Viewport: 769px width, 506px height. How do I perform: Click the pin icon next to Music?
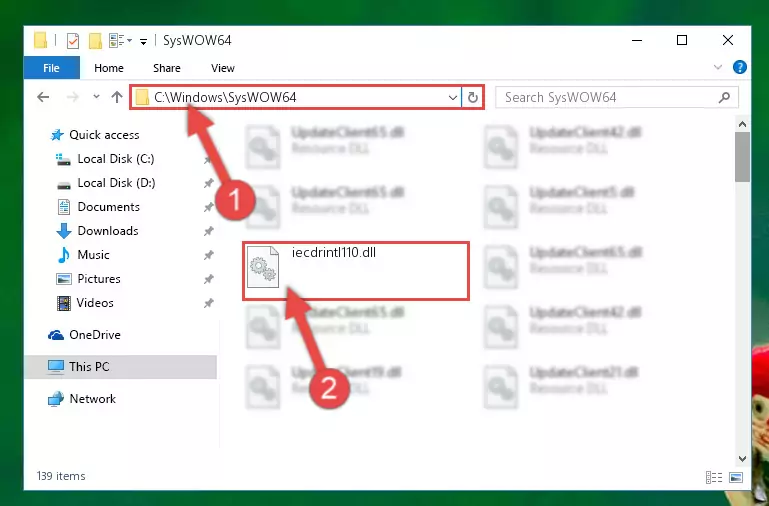click(x=208, y=254)
